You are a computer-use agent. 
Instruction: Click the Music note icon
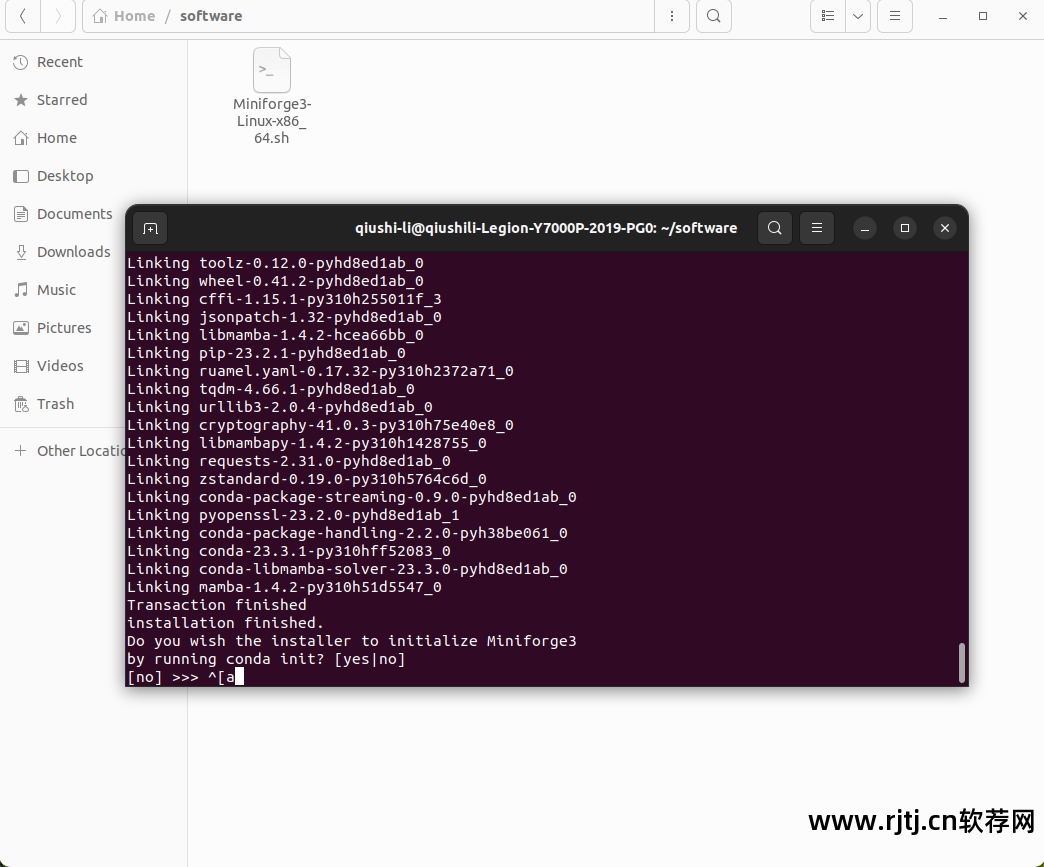pos(21,290)
